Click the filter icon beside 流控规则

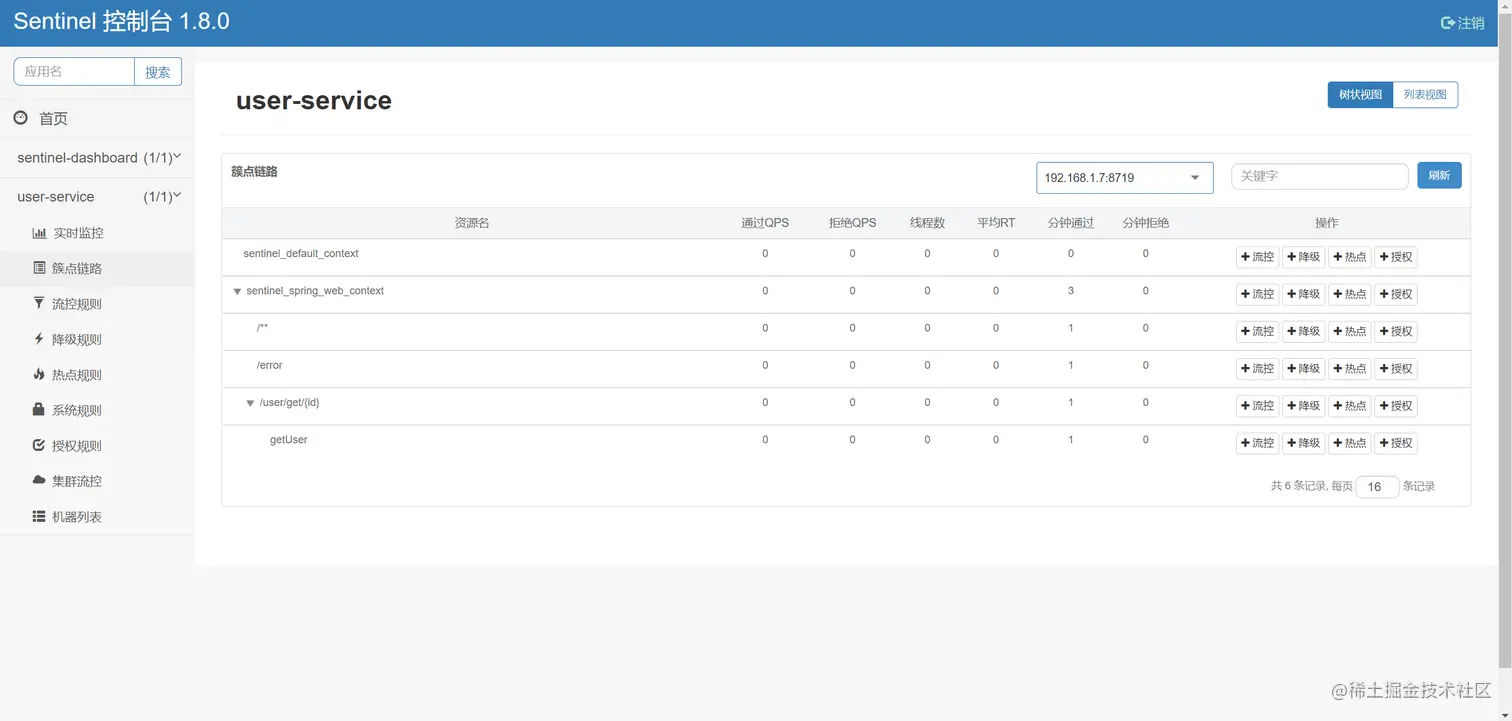pyautogui.click(x=39, y=303)
